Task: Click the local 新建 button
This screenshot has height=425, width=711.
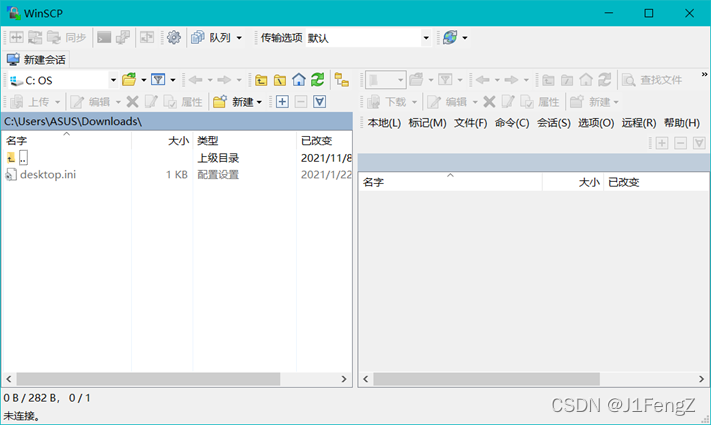Action: (233, 102)
